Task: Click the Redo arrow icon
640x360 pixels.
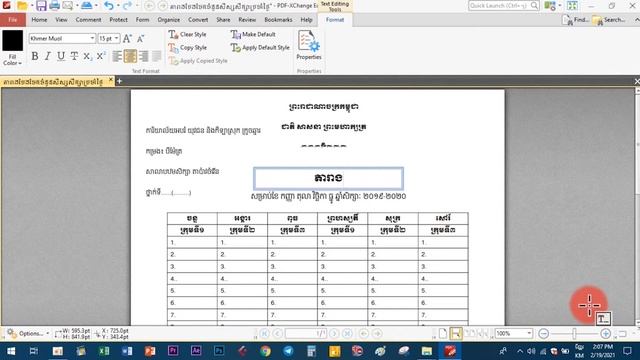Action: pos(127,6)
